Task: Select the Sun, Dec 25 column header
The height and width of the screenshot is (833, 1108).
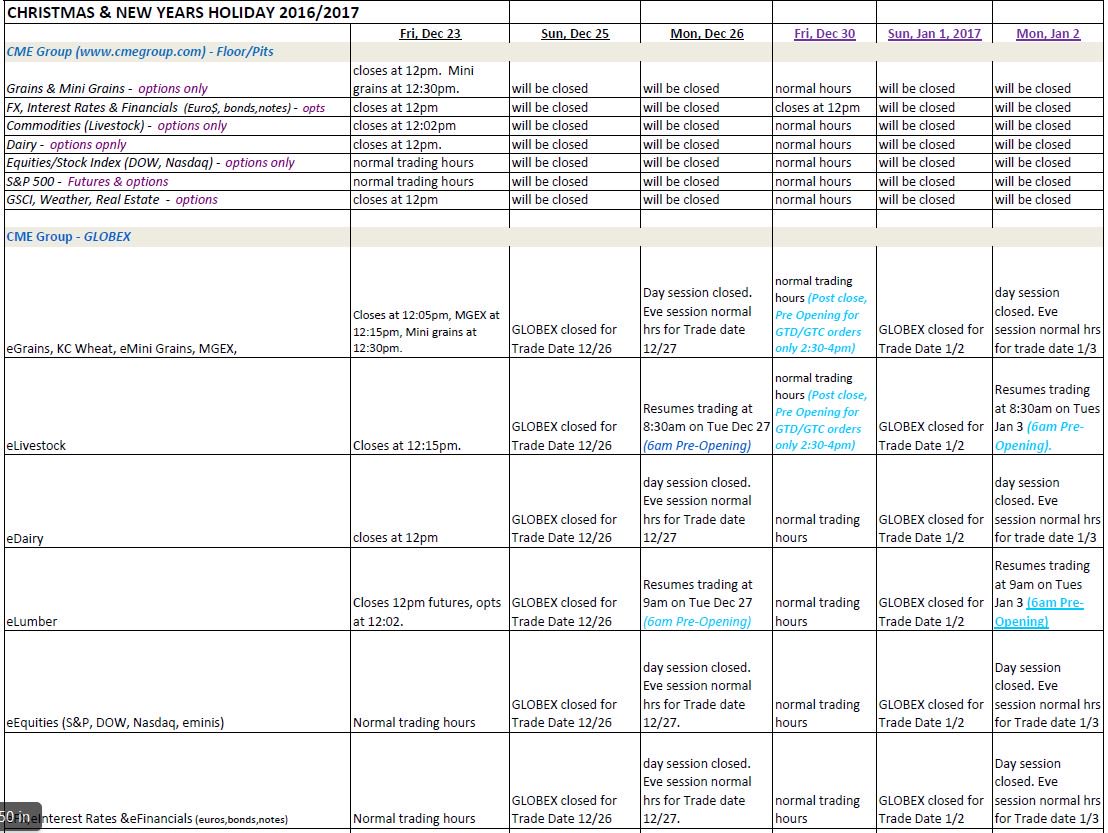Action: tap(574, 33)
